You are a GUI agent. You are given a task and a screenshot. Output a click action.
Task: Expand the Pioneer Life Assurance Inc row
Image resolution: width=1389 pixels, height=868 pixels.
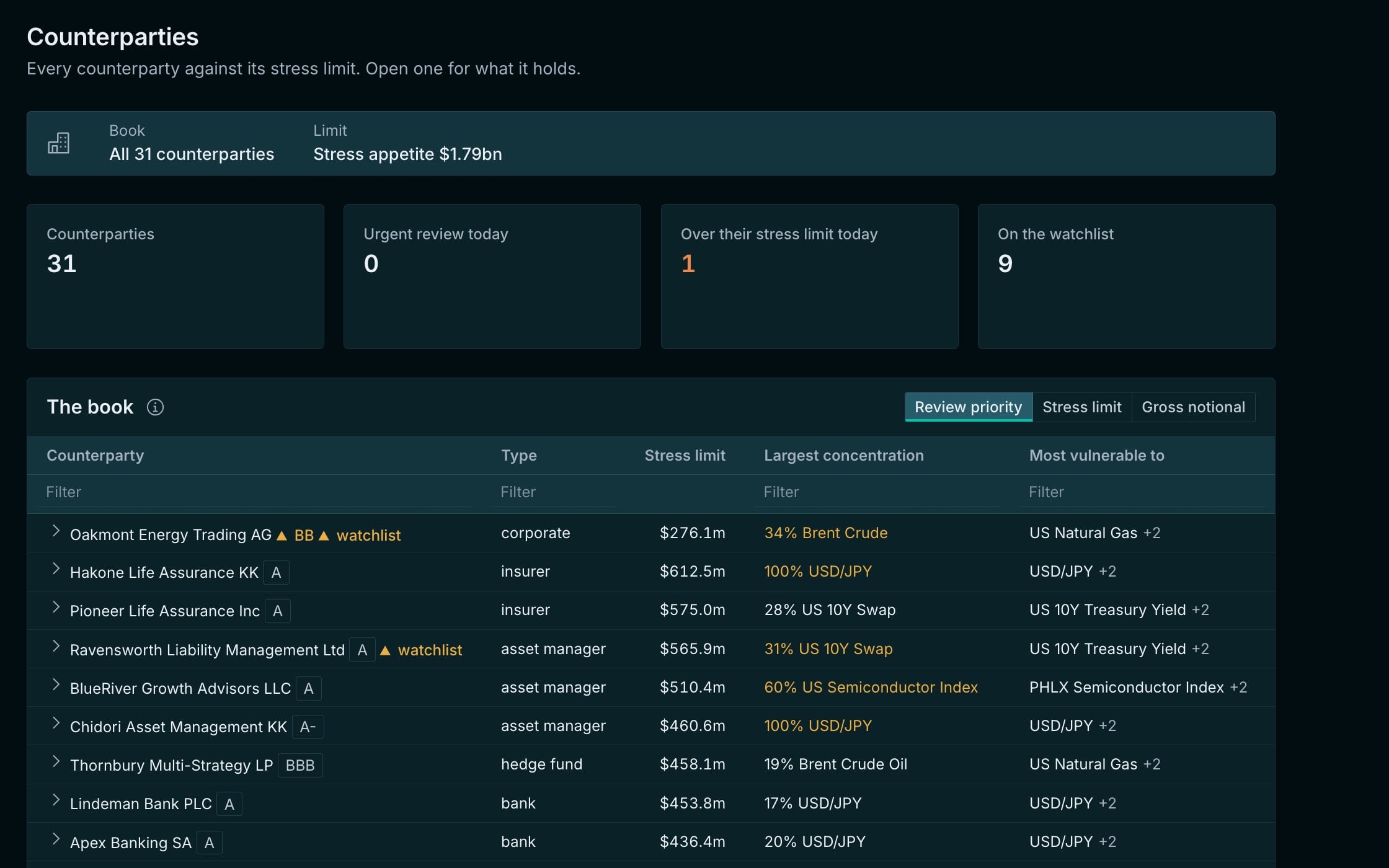(x=56, y=608)
